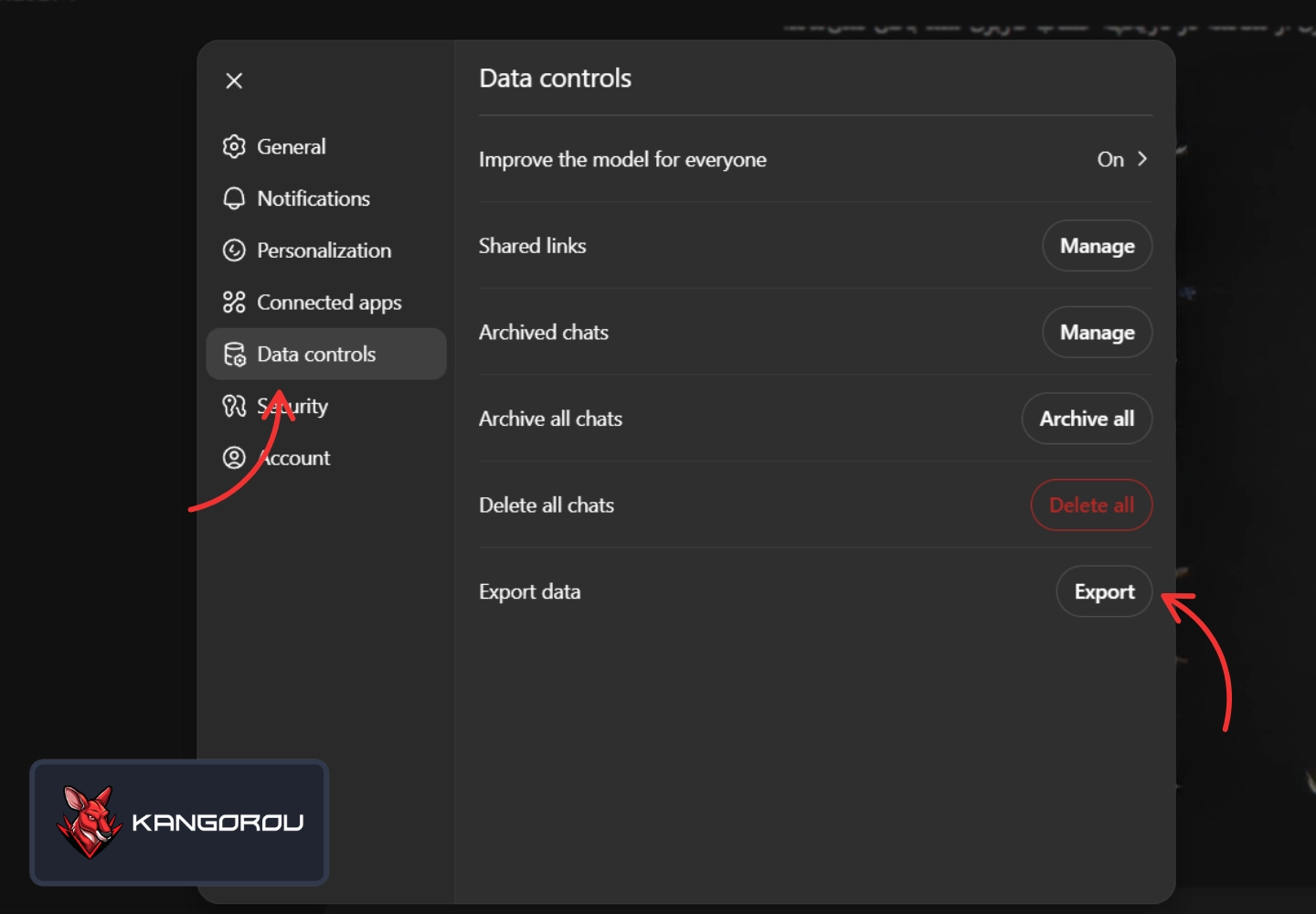Toggle the model improvement On setting
Viewport: 1316px width, 914px height.
click(1109, 160)
